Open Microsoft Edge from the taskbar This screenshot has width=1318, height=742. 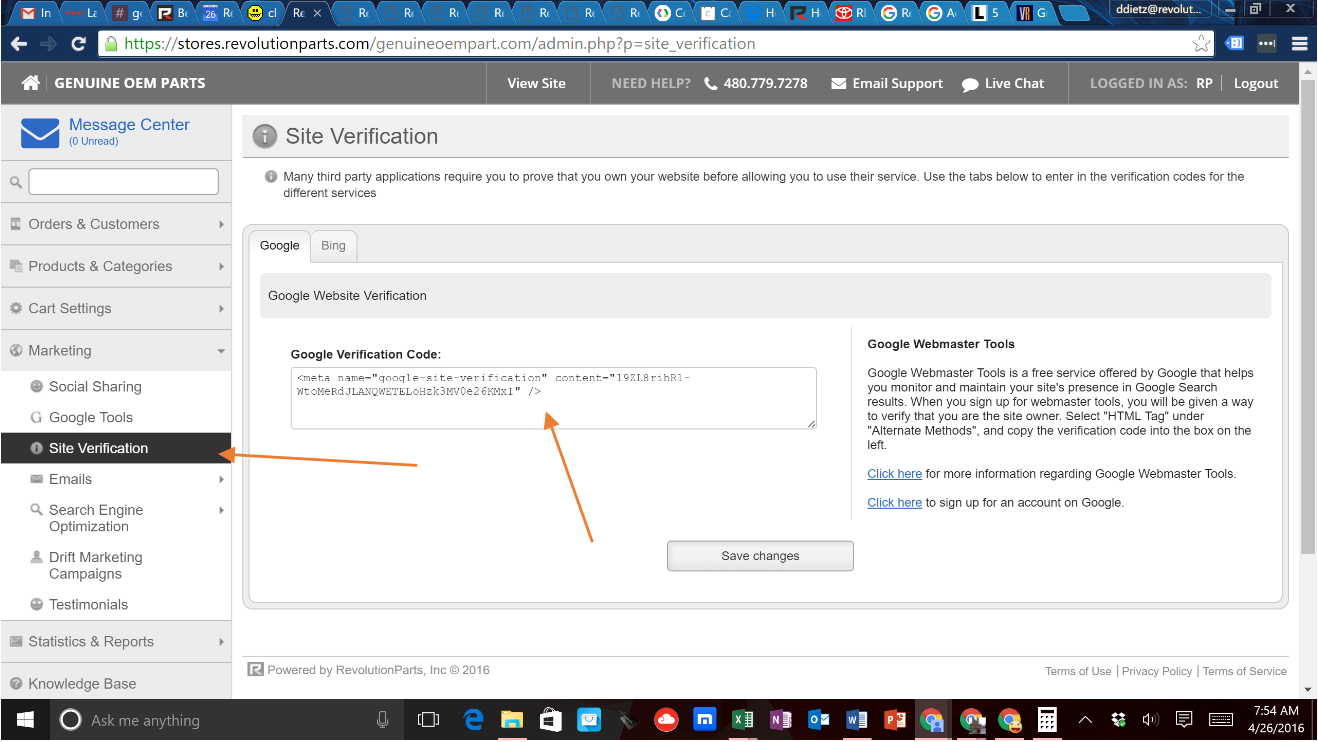474,720
